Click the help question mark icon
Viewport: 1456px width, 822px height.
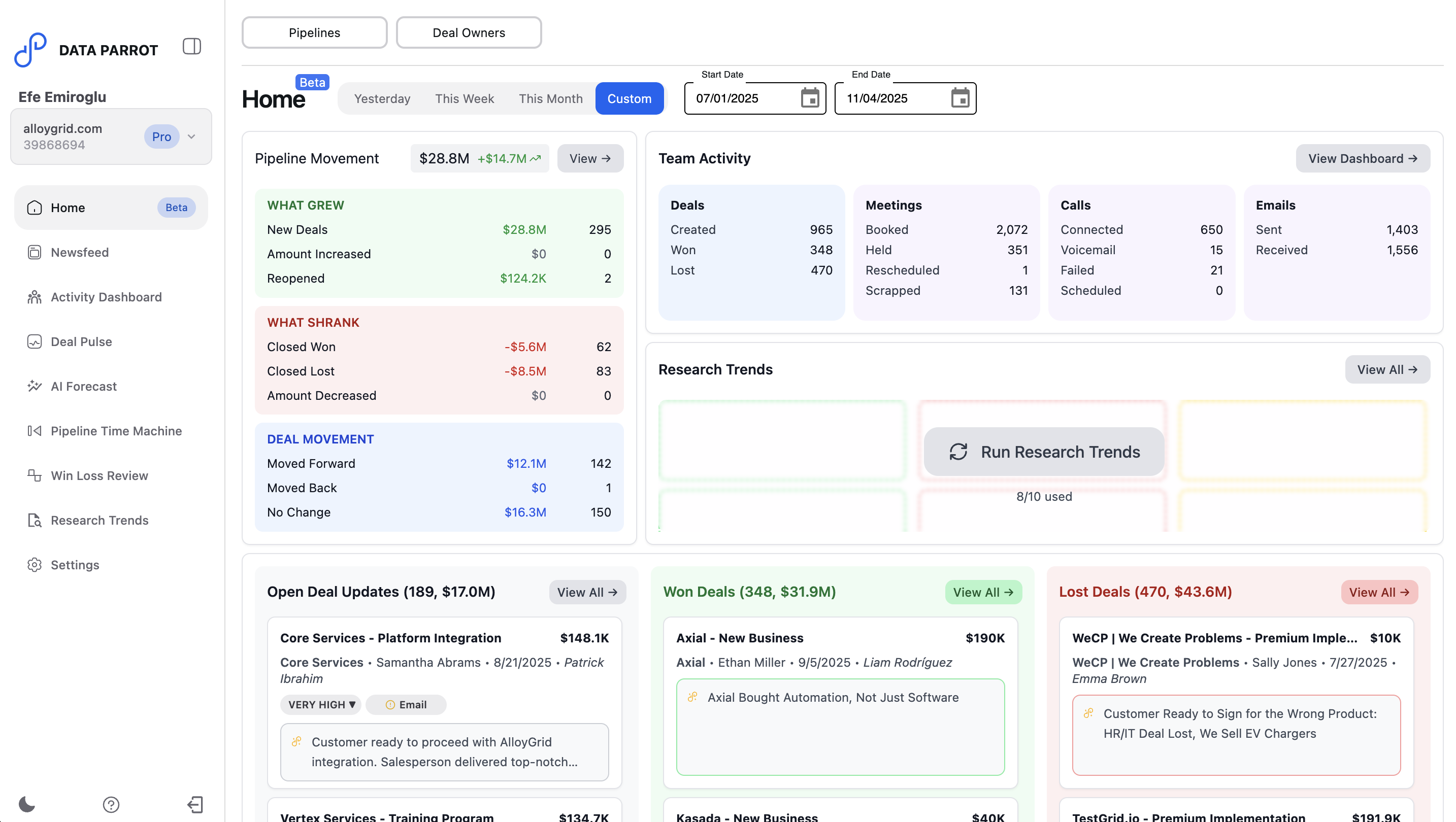pos(111,804)
